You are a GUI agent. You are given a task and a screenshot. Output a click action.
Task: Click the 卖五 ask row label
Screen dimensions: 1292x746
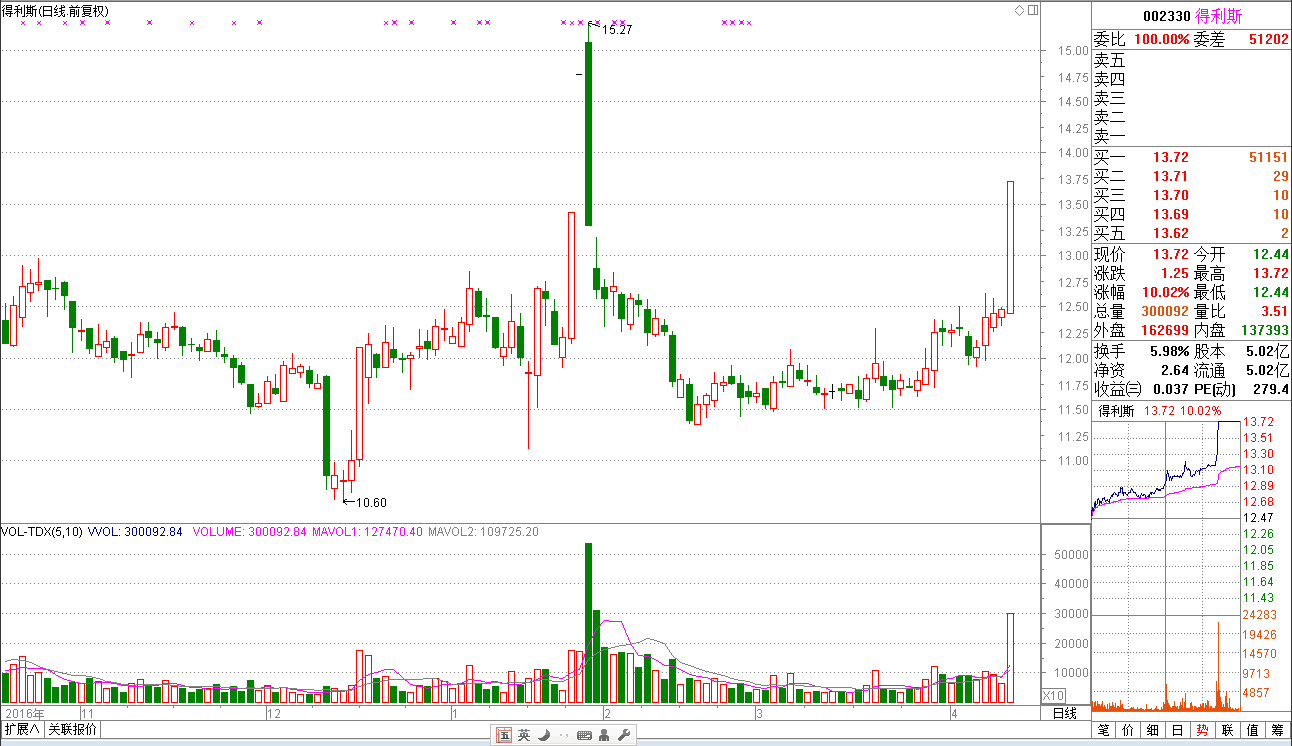click(x=1109, y=60)
